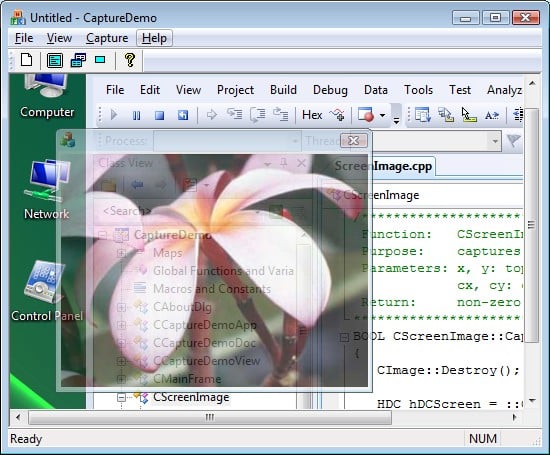Click the A with arrow text editor icon

[492, 115]
